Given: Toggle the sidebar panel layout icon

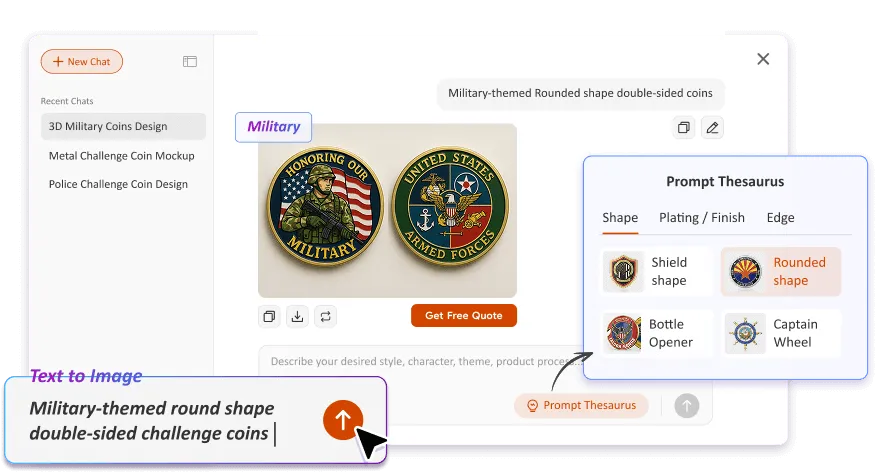Looking at the screenshot, I should (190, 62).
